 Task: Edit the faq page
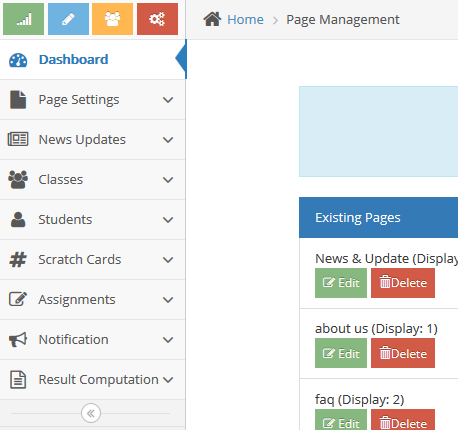341,420
